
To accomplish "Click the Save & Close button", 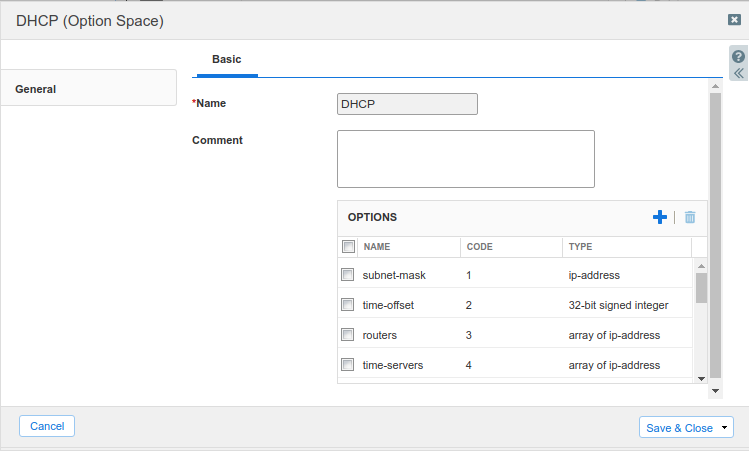I will tap(678, 428).
